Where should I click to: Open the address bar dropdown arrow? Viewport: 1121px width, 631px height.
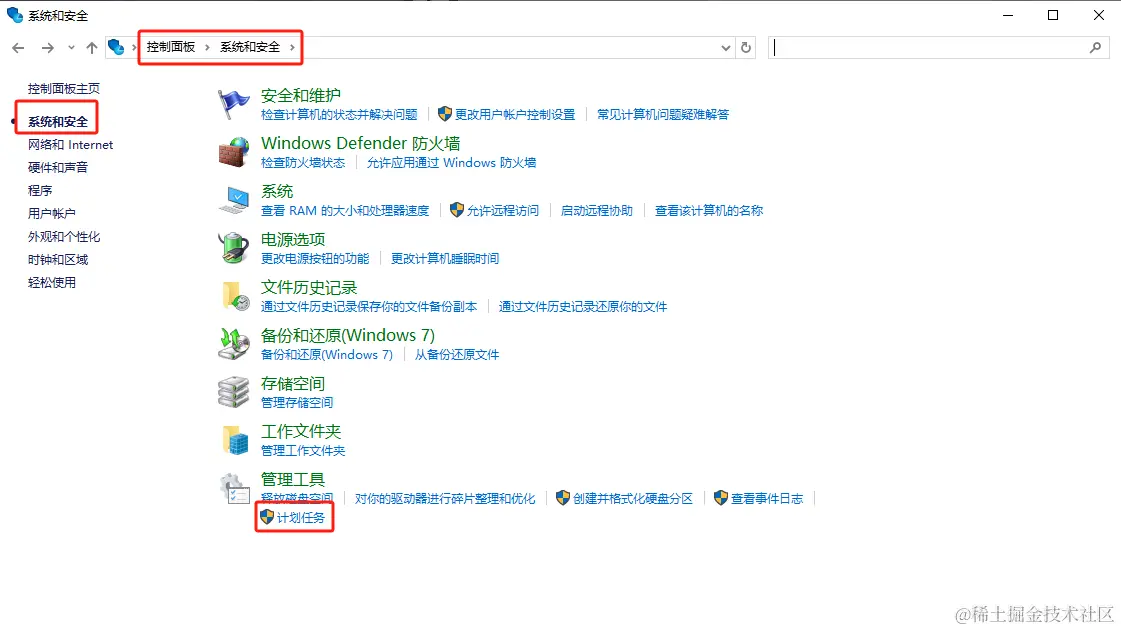(726, 47)
